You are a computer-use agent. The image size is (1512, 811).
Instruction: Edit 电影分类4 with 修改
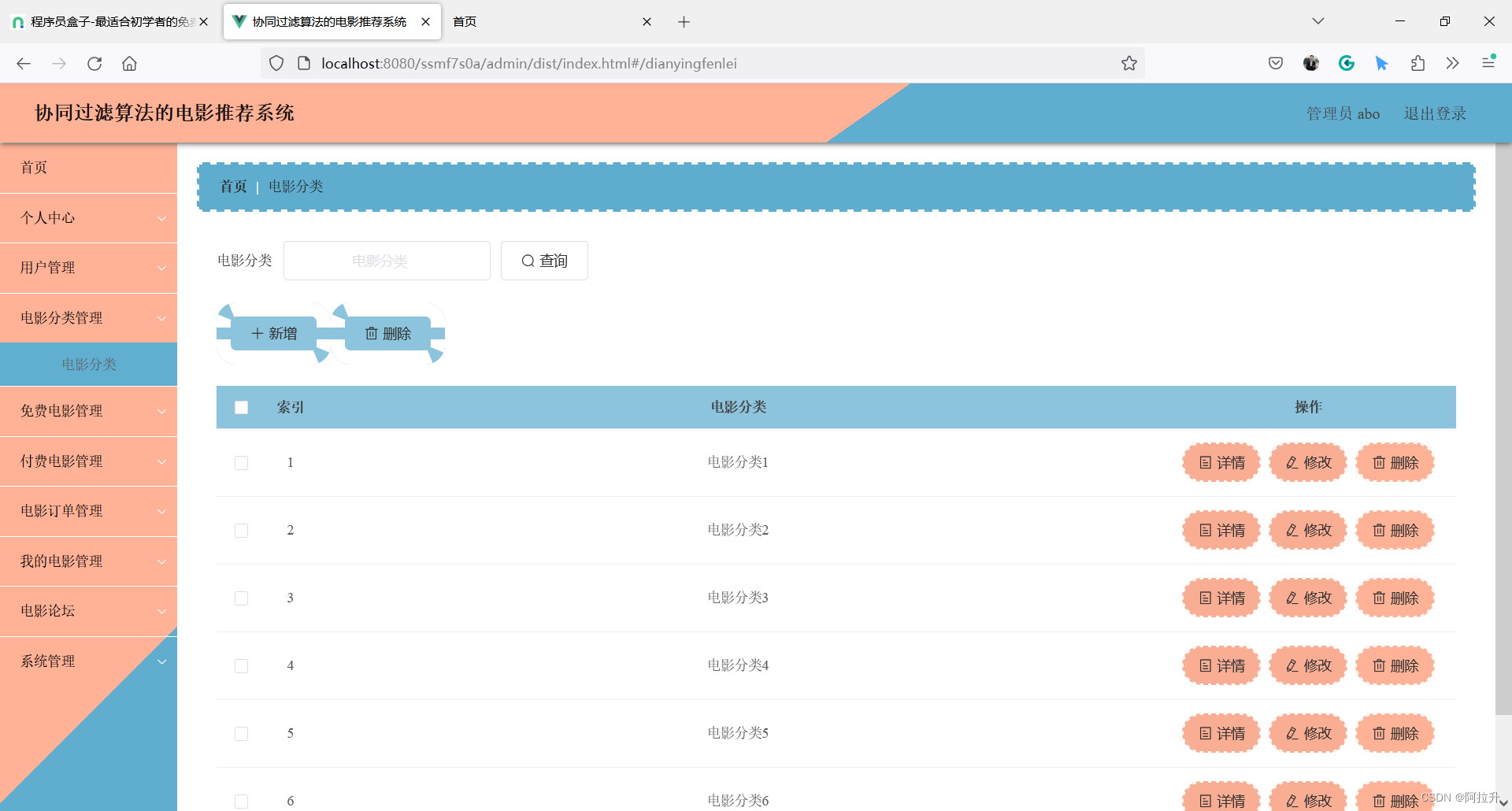(1308, 666)
